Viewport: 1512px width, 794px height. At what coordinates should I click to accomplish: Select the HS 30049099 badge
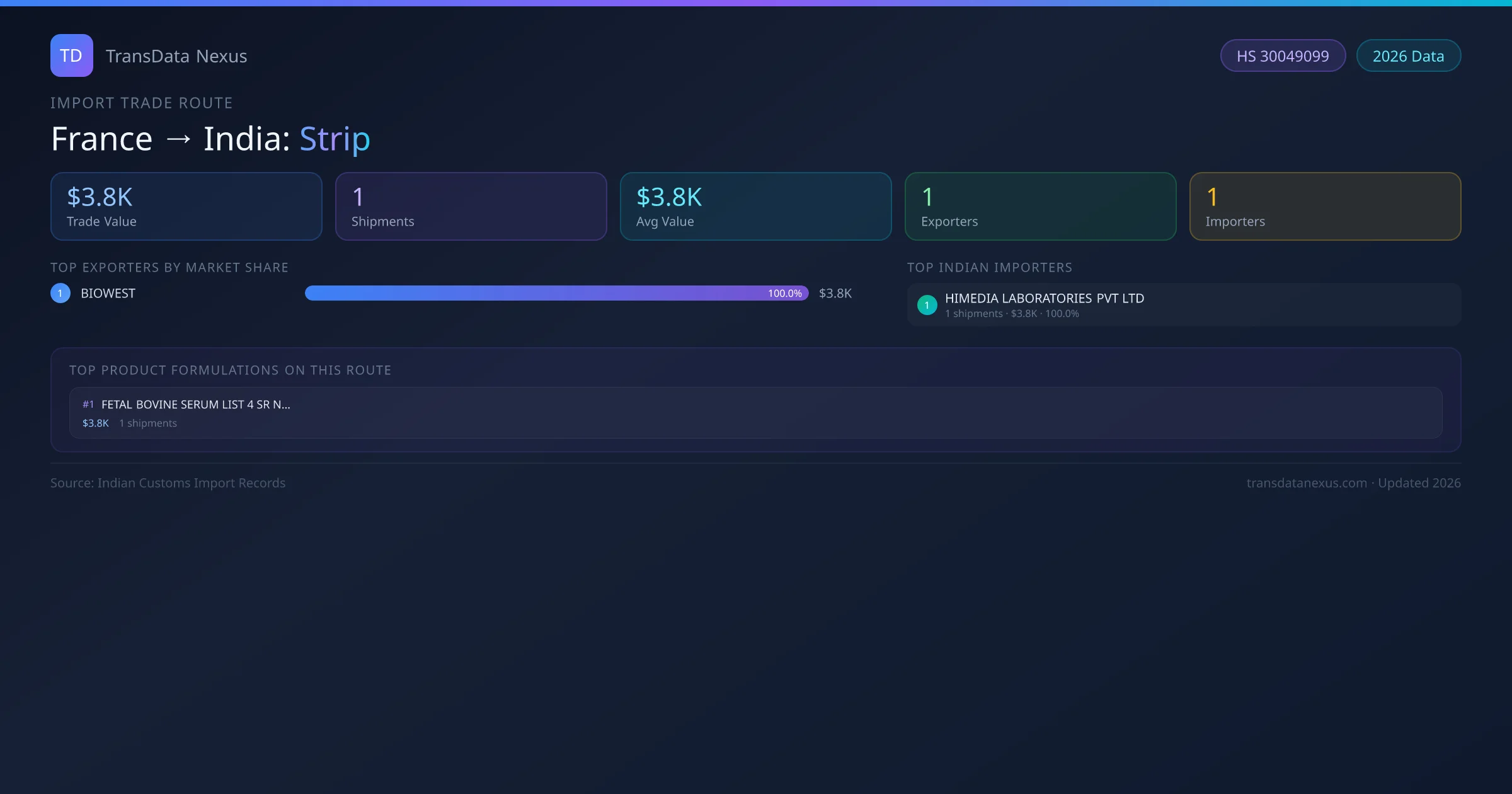tap(1282, 56)
